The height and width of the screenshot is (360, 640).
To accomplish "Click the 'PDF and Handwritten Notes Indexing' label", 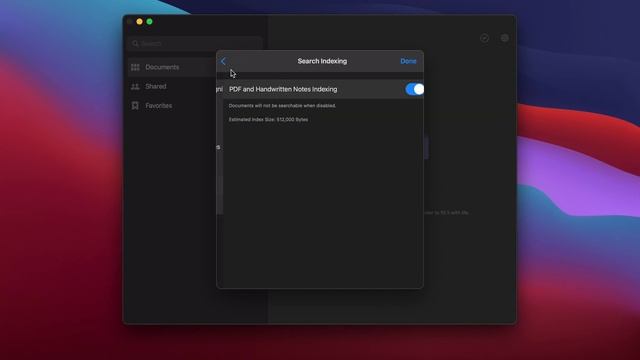I will [x=283, y=89].
